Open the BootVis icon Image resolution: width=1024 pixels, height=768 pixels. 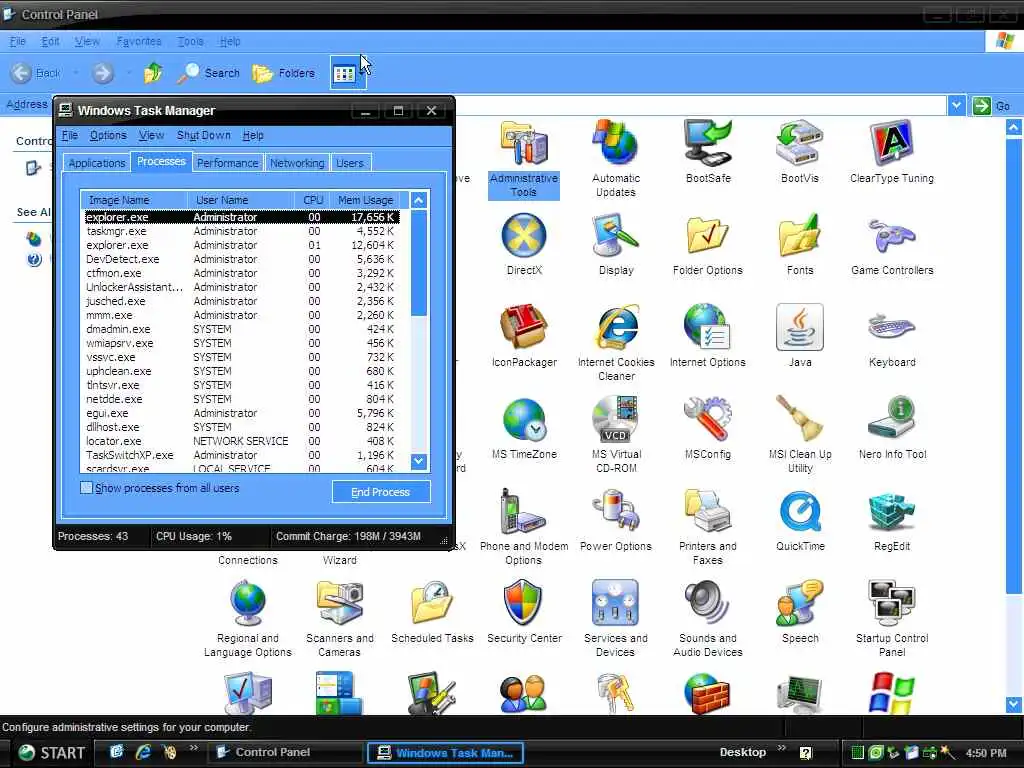click(x=800, y=152)
